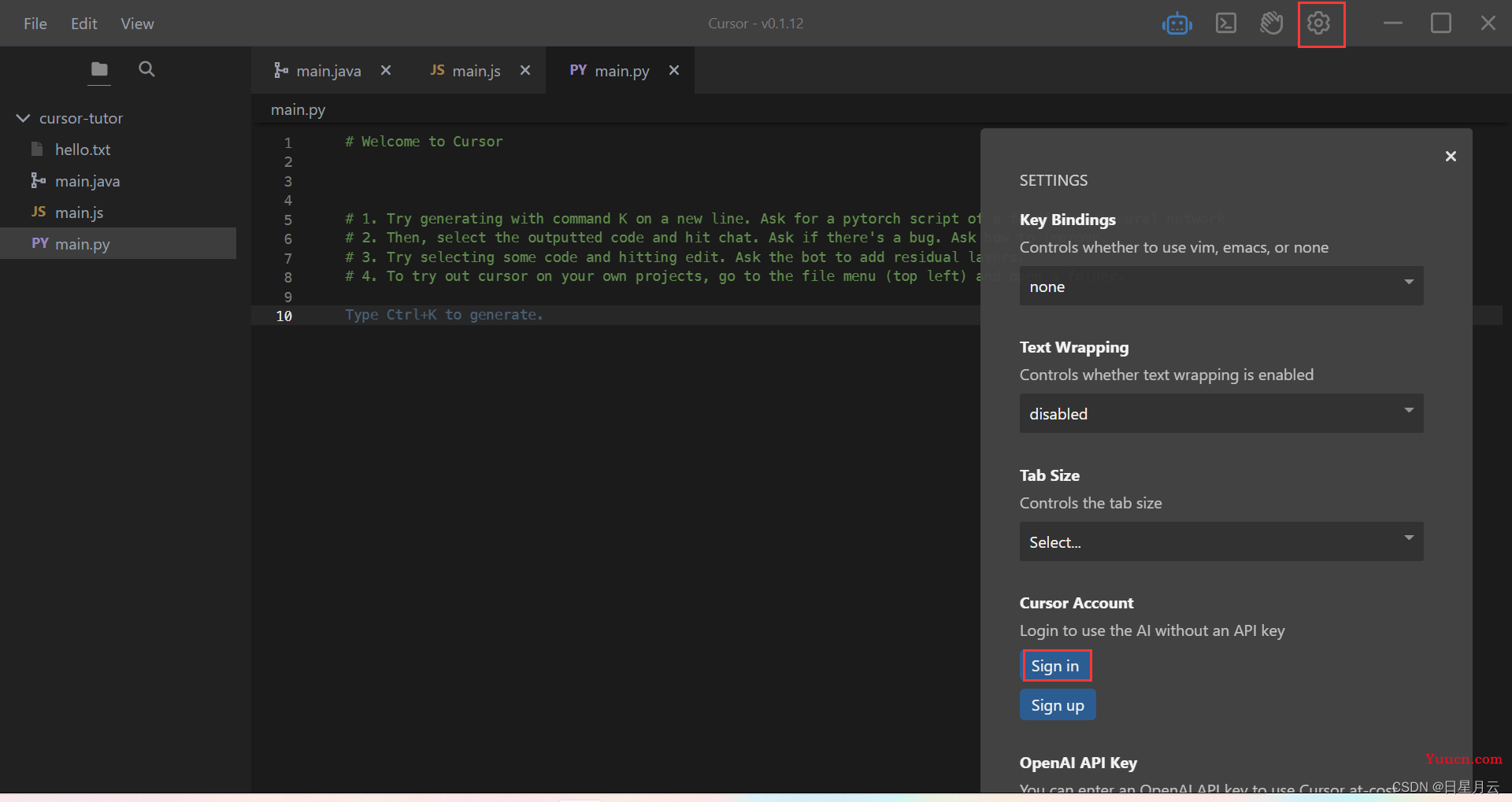The image size is (1512, 802).
Task: Click the Sign up button
Action: pos(1058,705)
